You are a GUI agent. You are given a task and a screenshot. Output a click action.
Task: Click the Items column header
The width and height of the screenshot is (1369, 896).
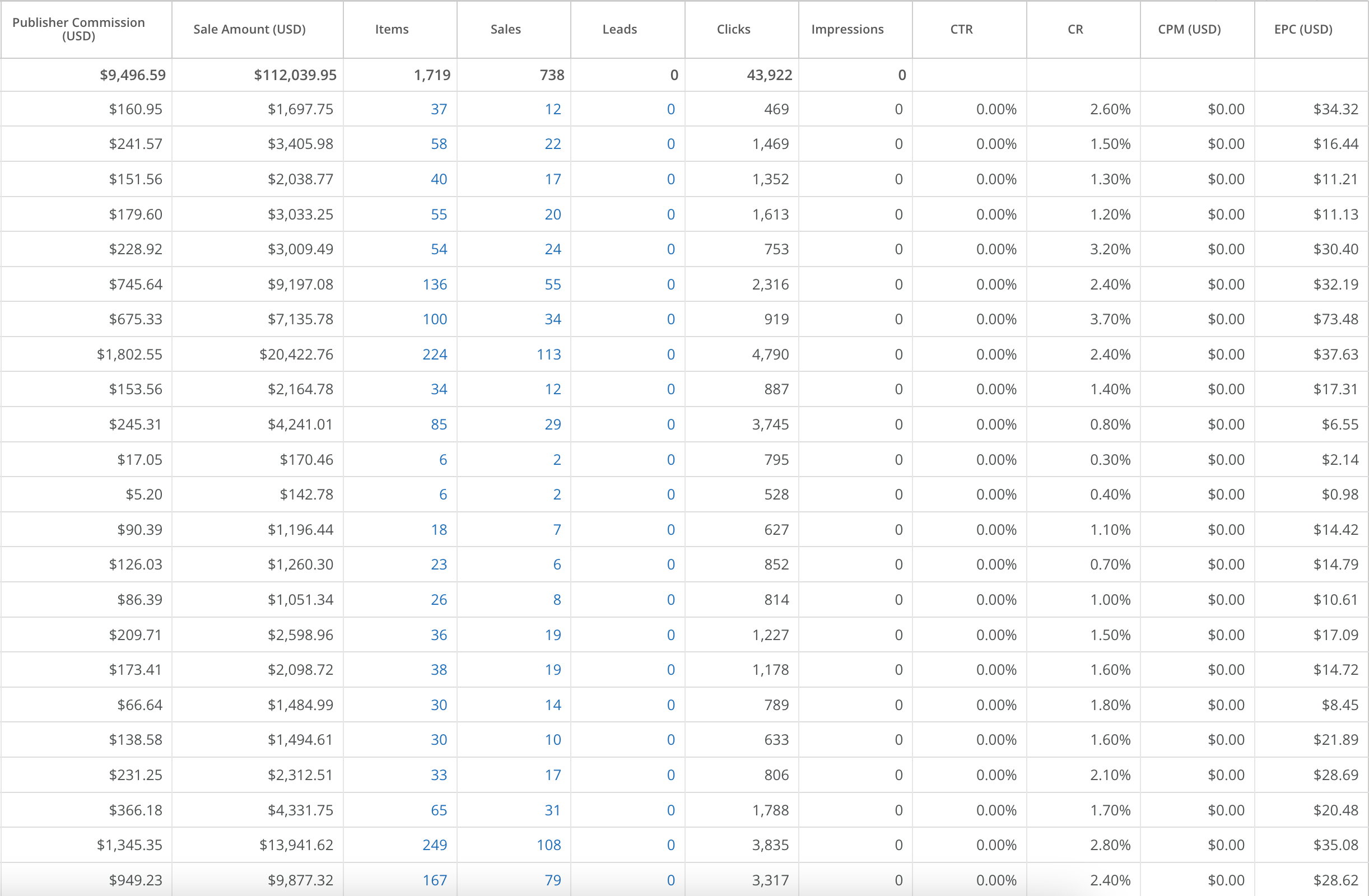(392, 29)
